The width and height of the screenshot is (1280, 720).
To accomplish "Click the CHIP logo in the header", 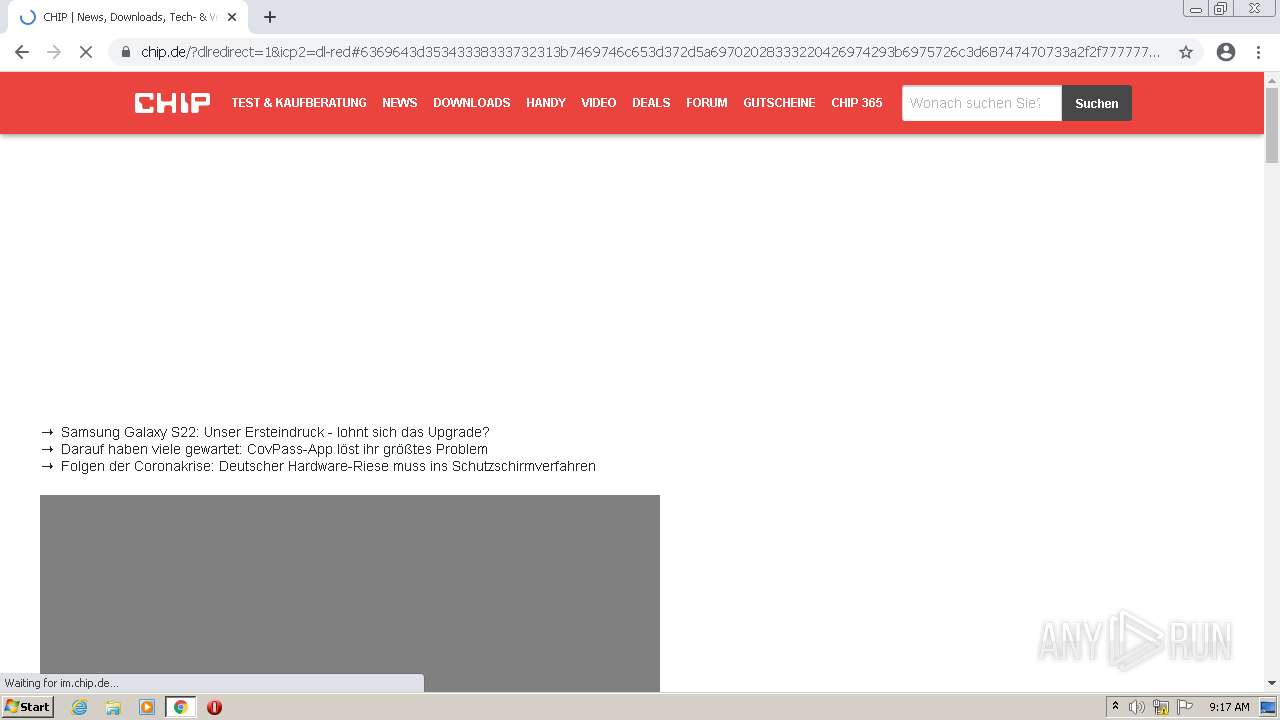I will [172, 103].
